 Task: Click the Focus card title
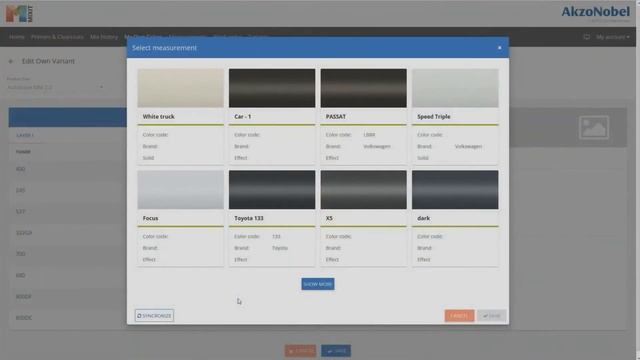click(151, 218)
